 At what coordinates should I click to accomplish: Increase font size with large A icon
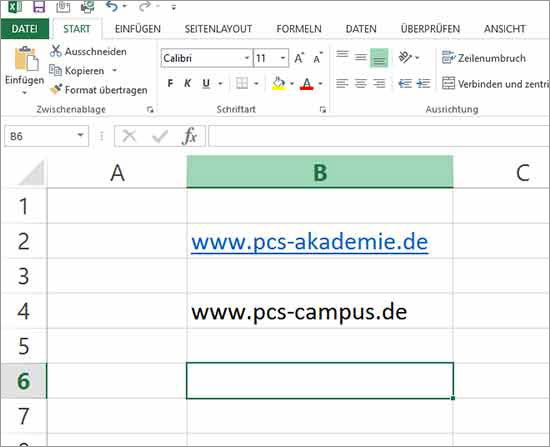point(299,58)
